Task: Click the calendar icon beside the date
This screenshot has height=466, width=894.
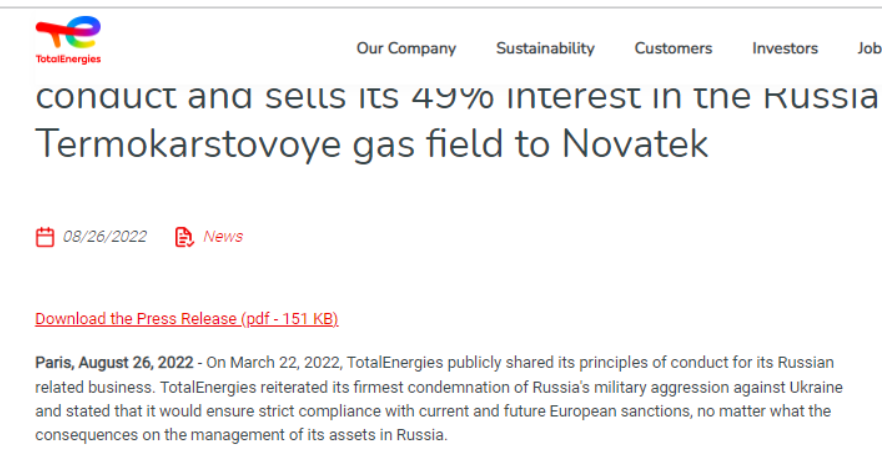Action: click(x=45, y=237)
